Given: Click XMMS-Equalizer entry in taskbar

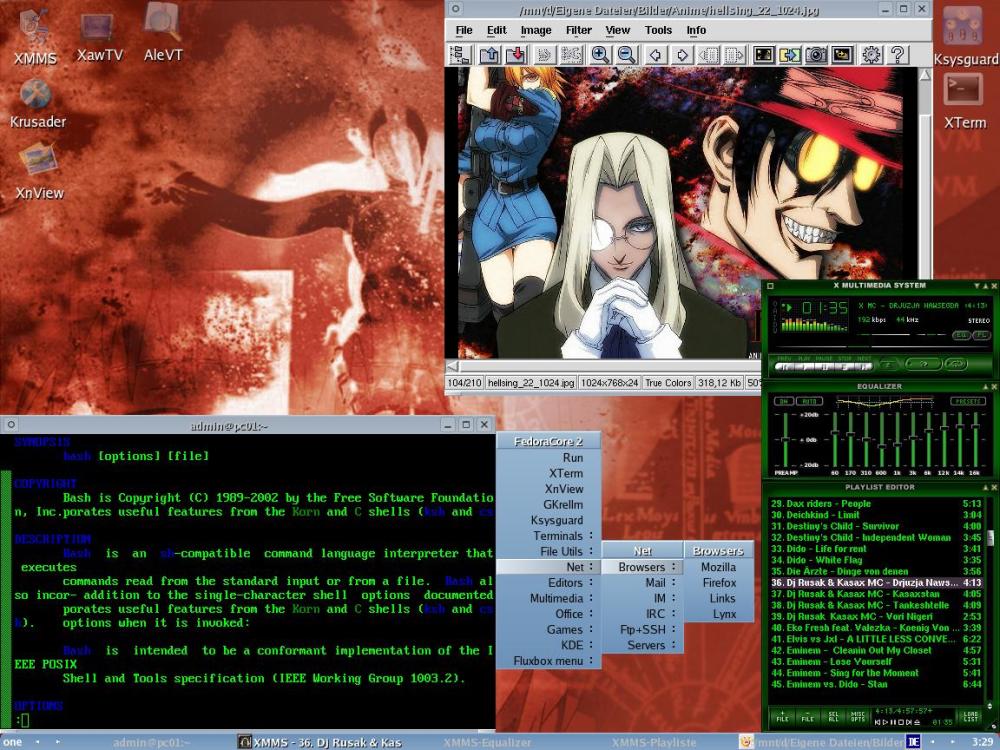Looking at the screenshot, I should pyautogui.click(x=487, y=742).
